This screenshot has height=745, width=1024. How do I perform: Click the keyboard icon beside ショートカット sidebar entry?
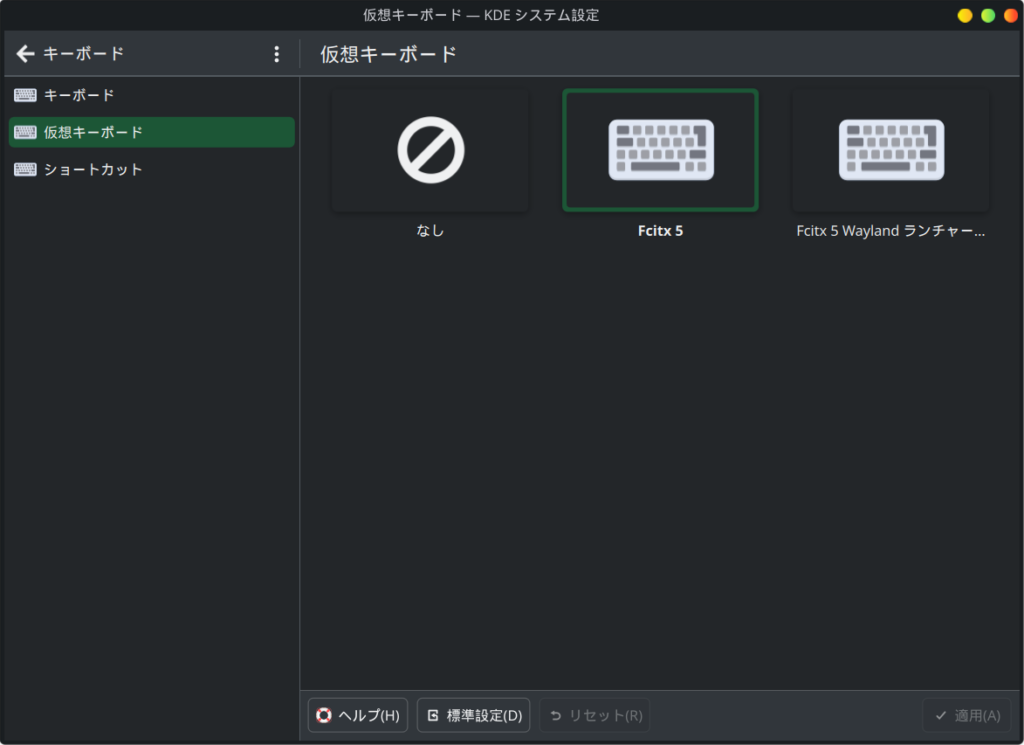pyautogui.click(x=24, y=169)
